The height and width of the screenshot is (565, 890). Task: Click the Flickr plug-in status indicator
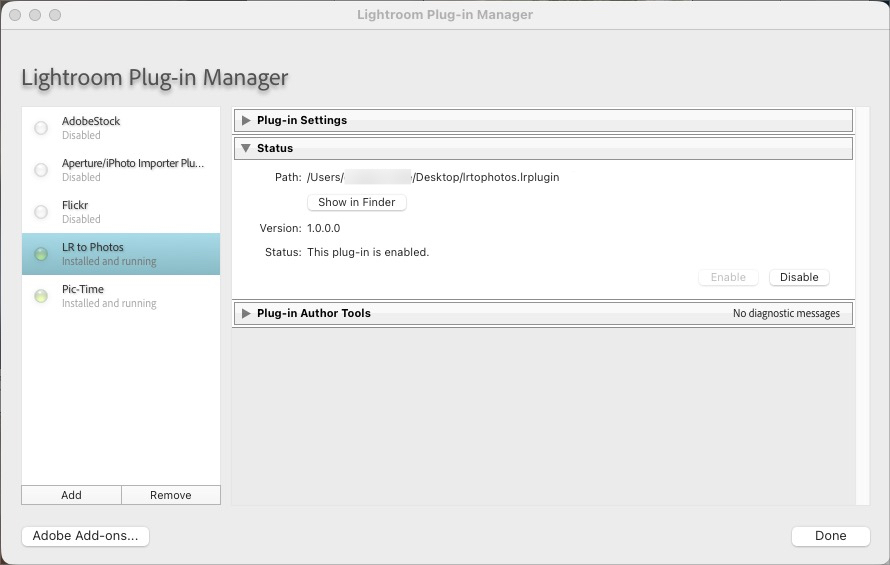pos(41,212)
